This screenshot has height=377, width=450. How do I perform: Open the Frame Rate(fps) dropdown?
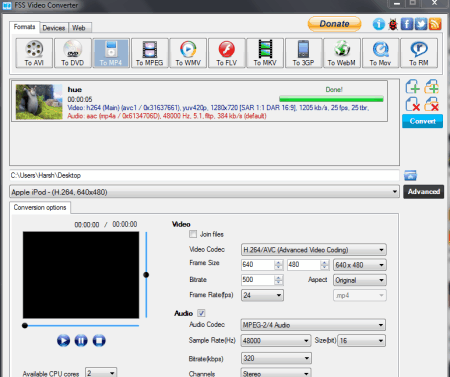(x=262, y=295)
